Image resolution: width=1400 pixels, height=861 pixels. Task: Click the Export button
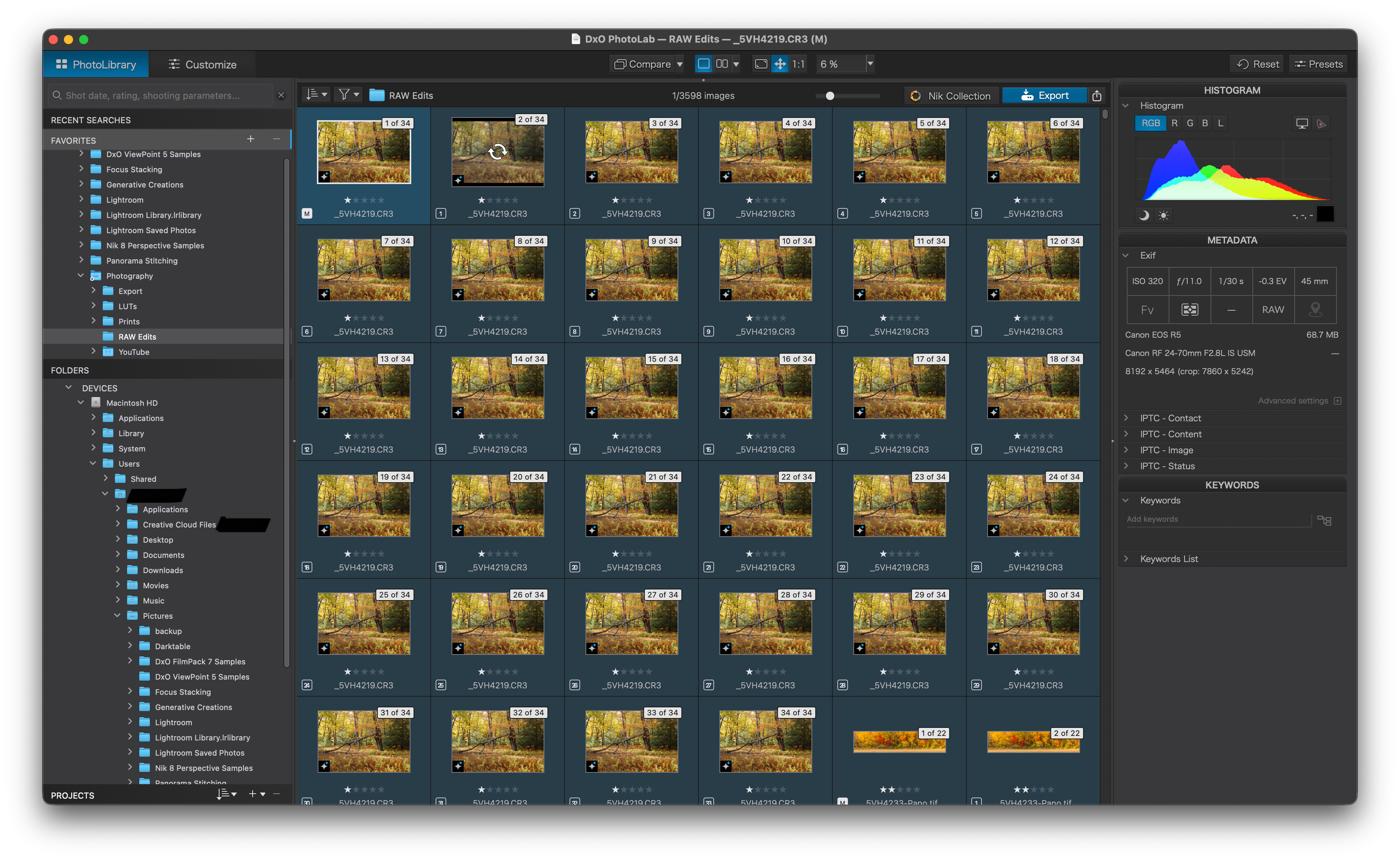click(1045, 96)
